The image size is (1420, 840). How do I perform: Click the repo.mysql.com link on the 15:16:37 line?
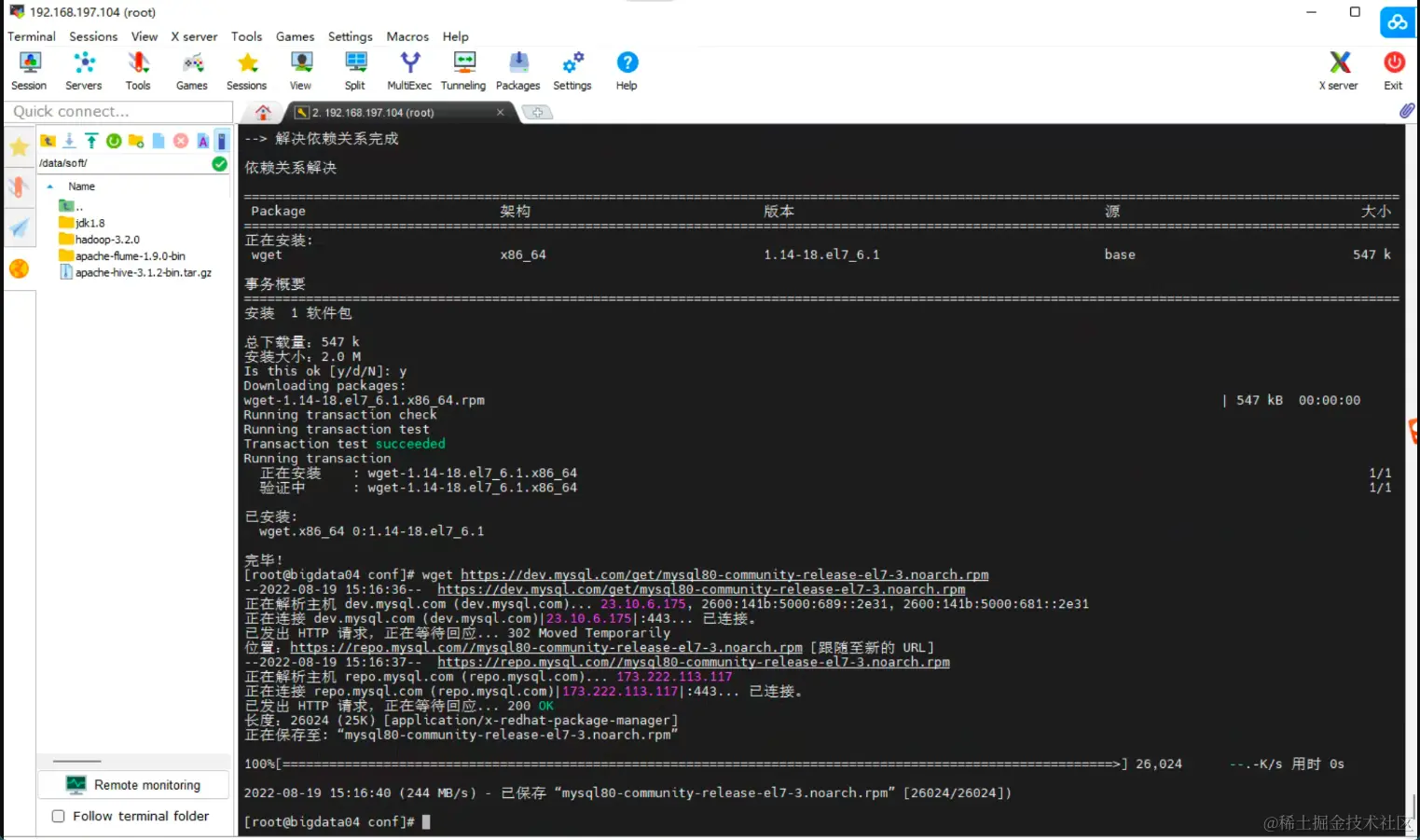coord(694,663)
